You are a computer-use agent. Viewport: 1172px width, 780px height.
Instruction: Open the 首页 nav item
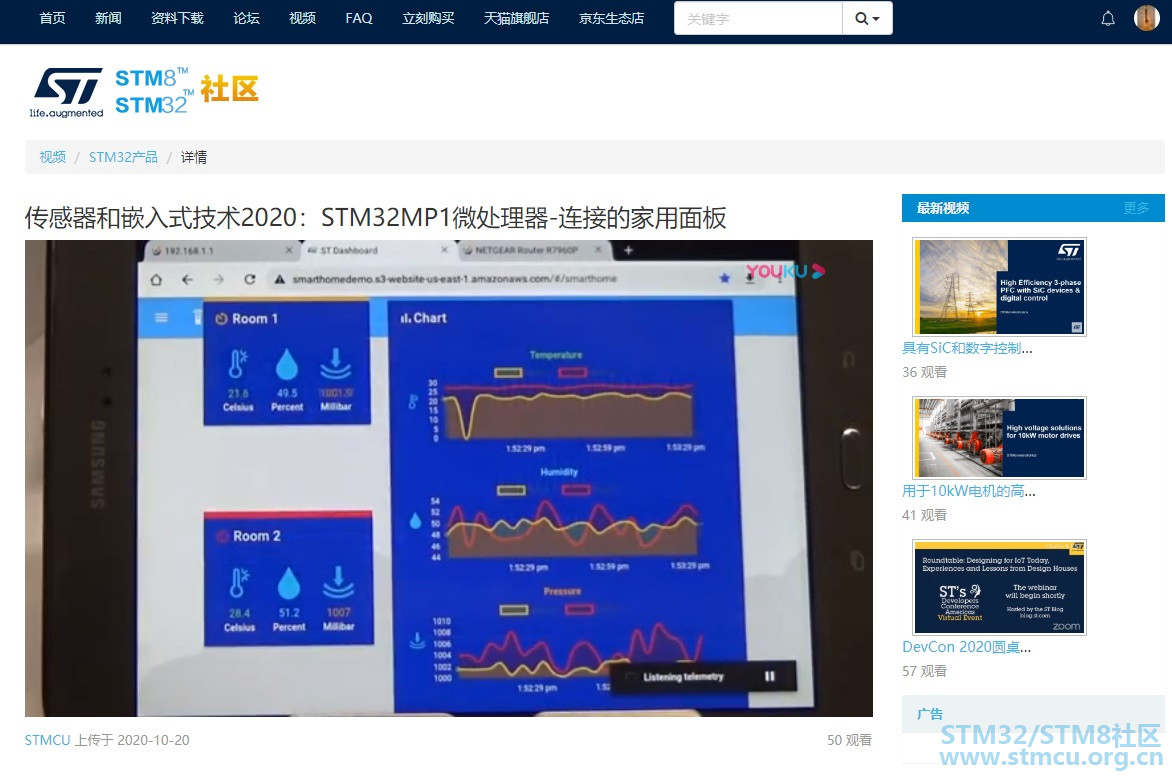[x=52, y=18]
